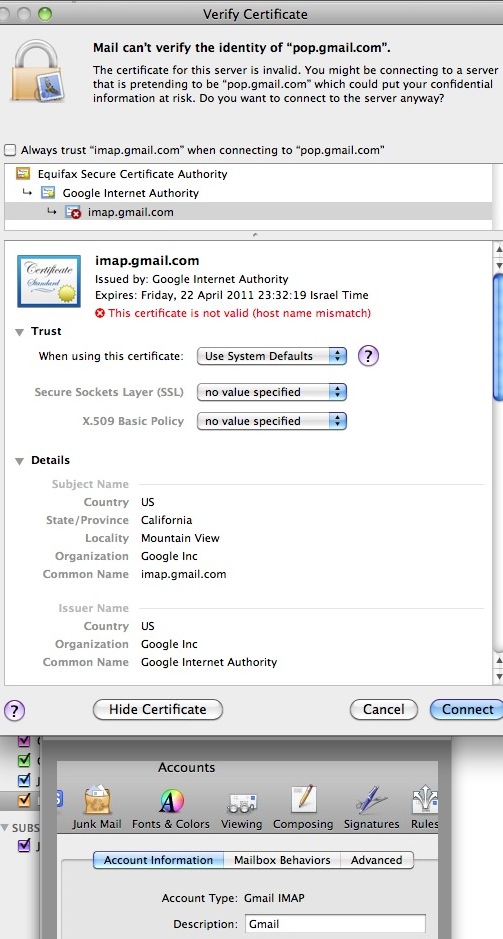Collapse the Trust section triangle
Screen dimensions: 503x939
pos(20,332)
